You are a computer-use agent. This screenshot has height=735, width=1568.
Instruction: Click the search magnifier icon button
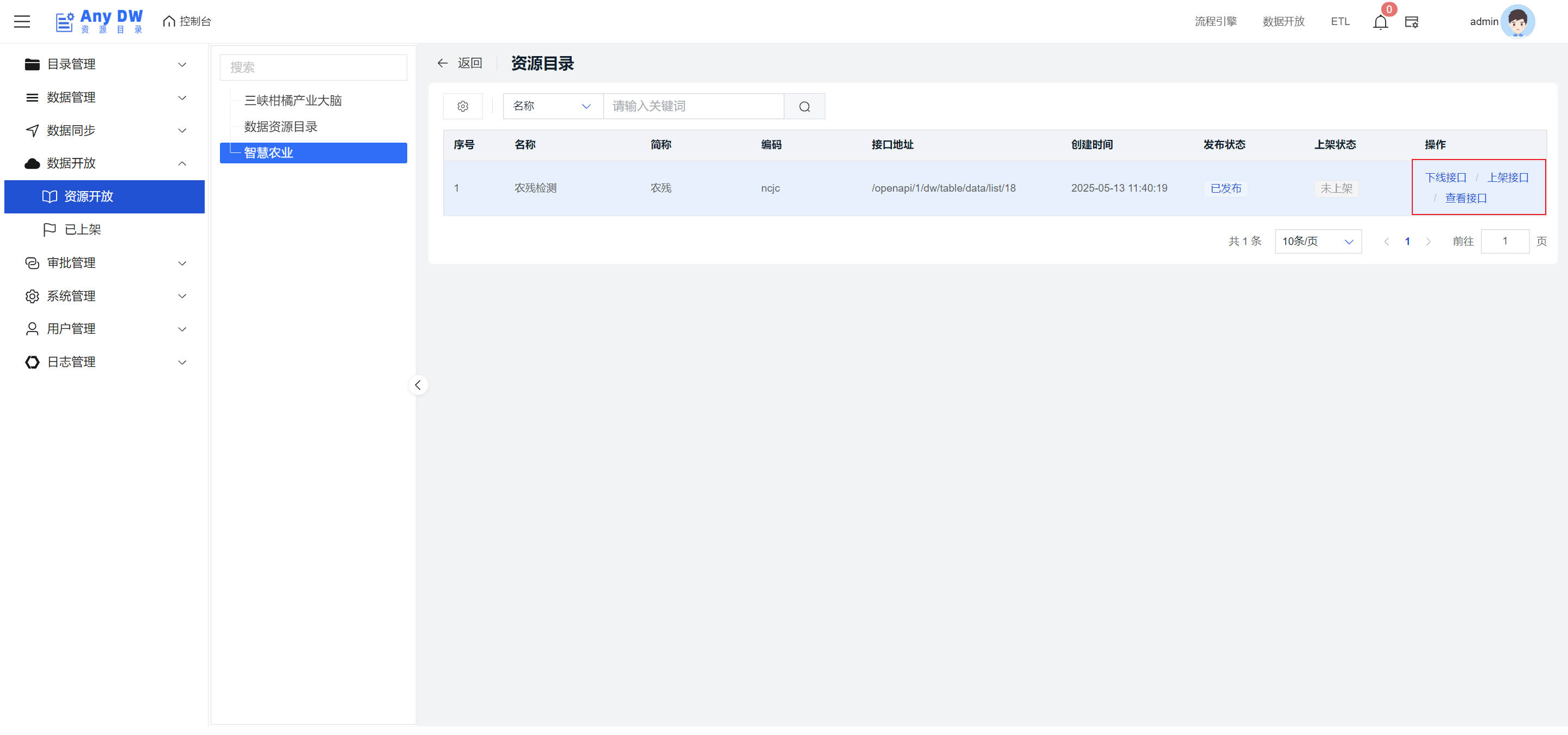(804, 107)
